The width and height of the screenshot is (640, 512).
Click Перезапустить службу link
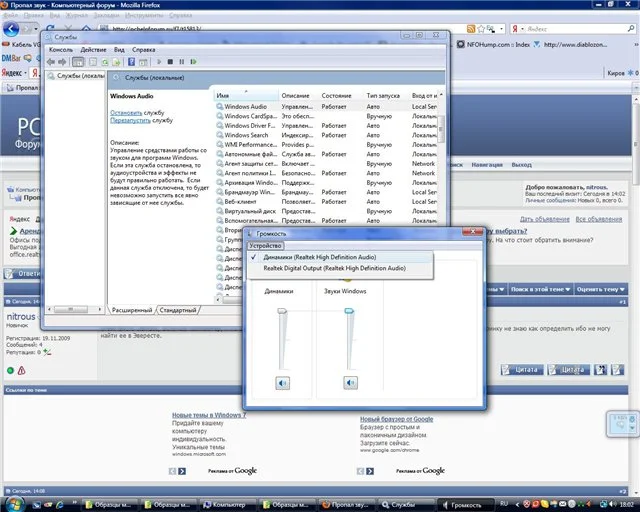(x=141, y=120)
